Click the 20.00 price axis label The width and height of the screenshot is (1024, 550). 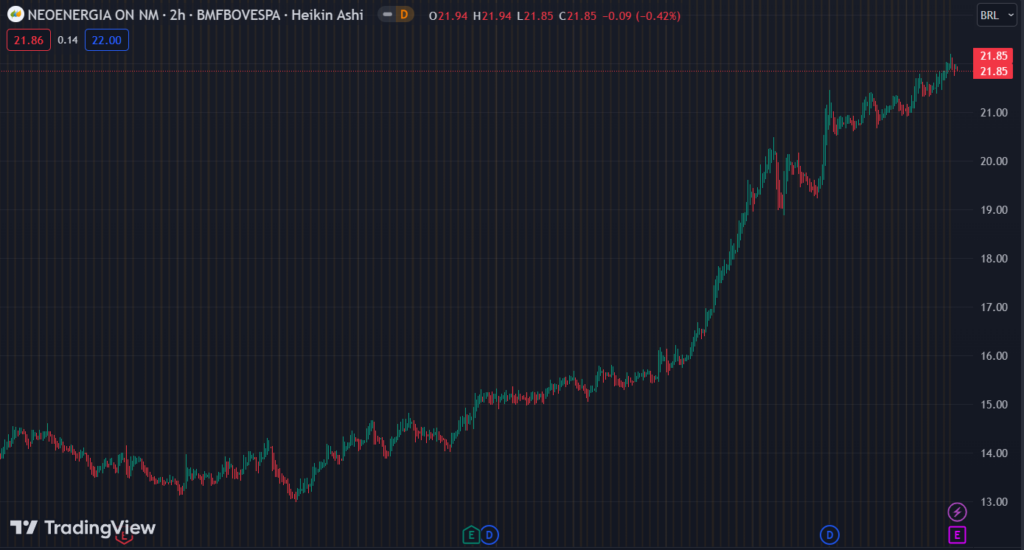coord(993,161)
